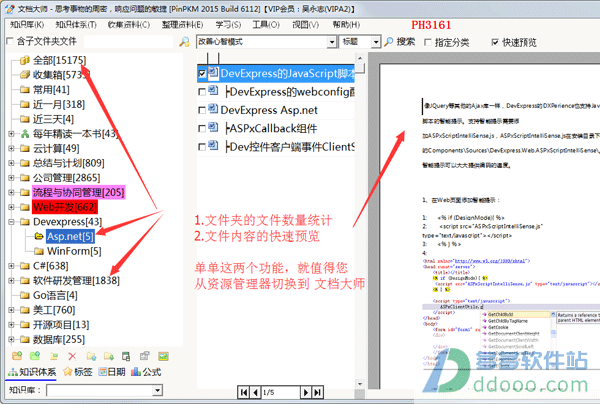
Task: Click the picture icon in the bottom toolbar
Action: (x=163, y=356)
